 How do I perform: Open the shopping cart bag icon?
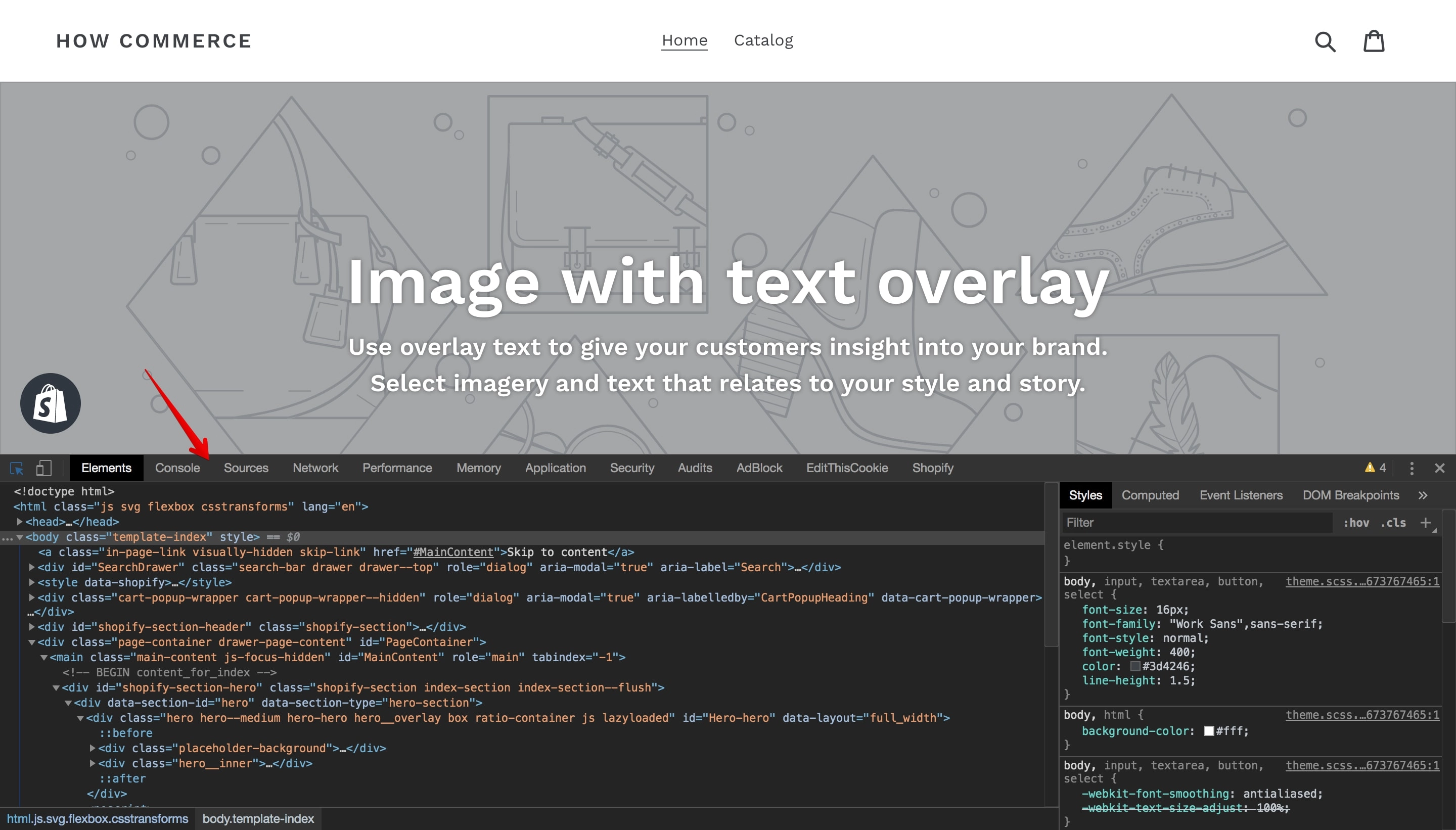pyautogui.click(x=1373, y=41)
